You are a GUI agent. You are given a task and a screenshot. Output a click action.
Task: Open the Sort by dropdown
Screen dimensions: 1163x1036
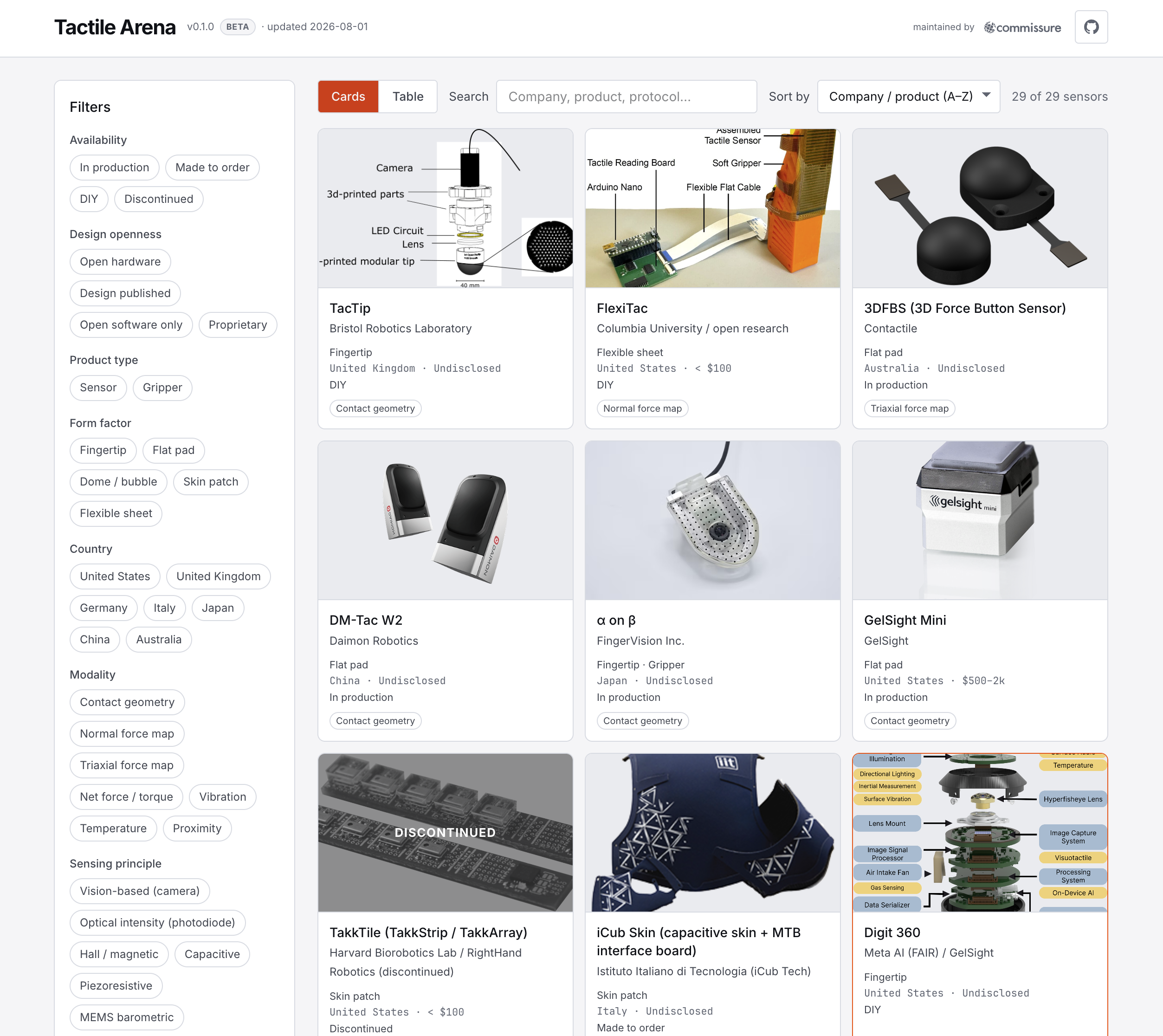(x=909, y=97)
